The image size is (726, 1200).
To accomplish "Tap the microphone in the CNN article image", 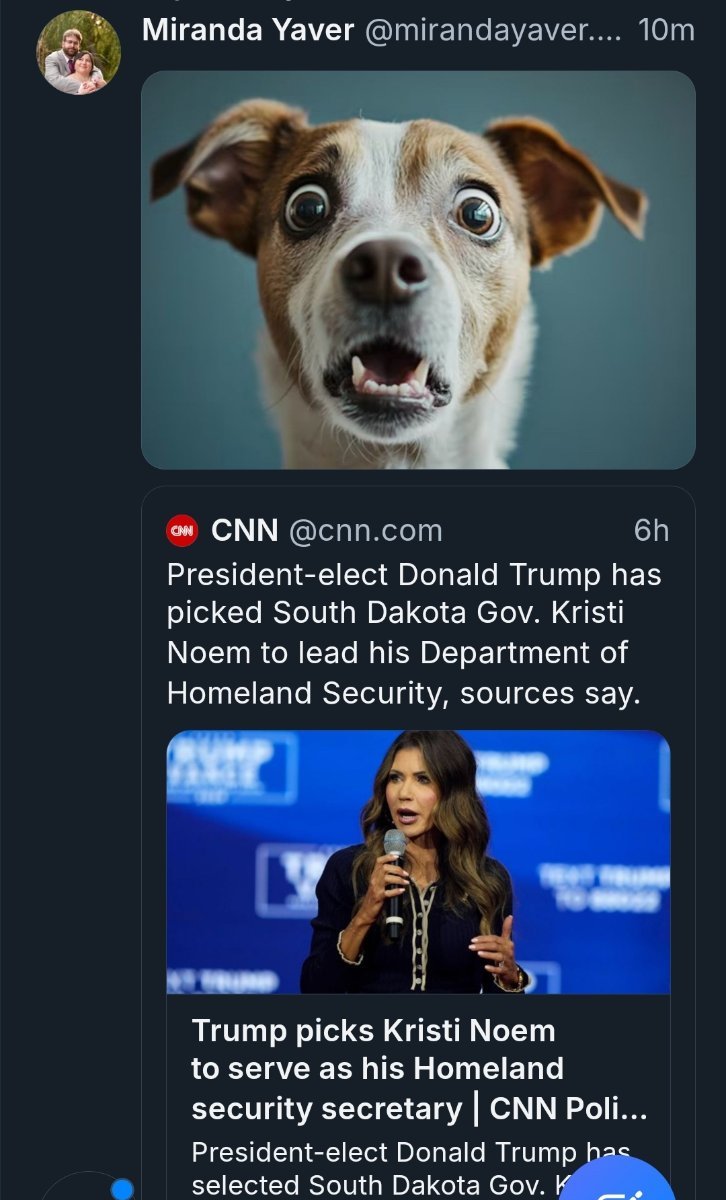I will pyautogui.click(x=395, y=880).
